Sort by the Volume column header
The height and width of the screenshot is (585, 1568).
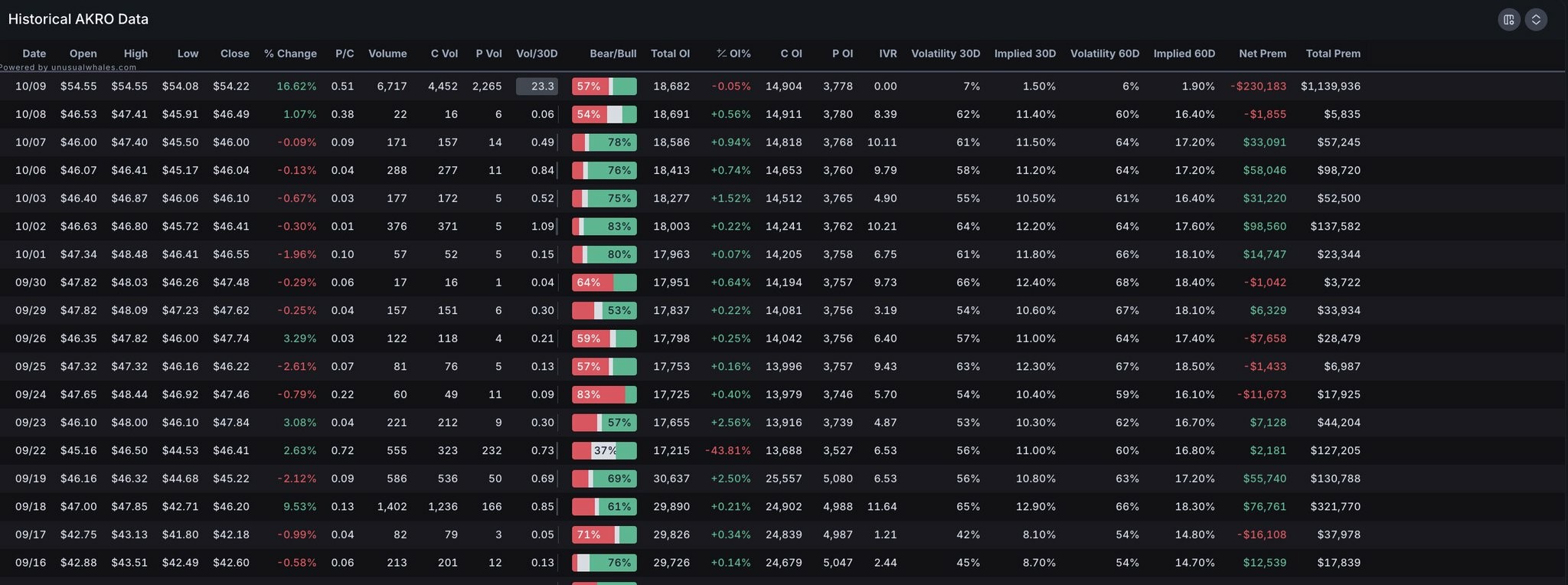point(387,54)
